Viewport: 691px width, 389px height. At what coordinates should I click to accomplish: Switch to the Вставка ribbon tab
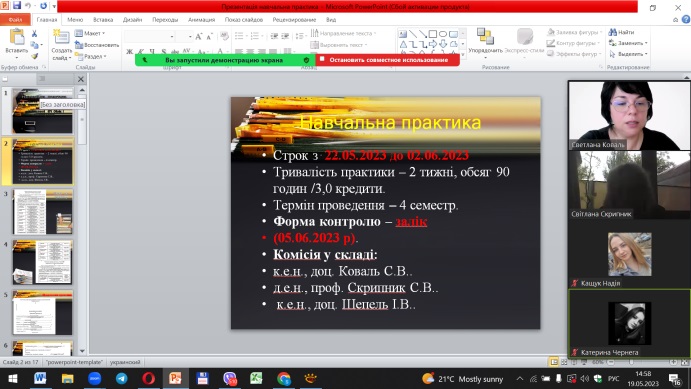point(103,20)
